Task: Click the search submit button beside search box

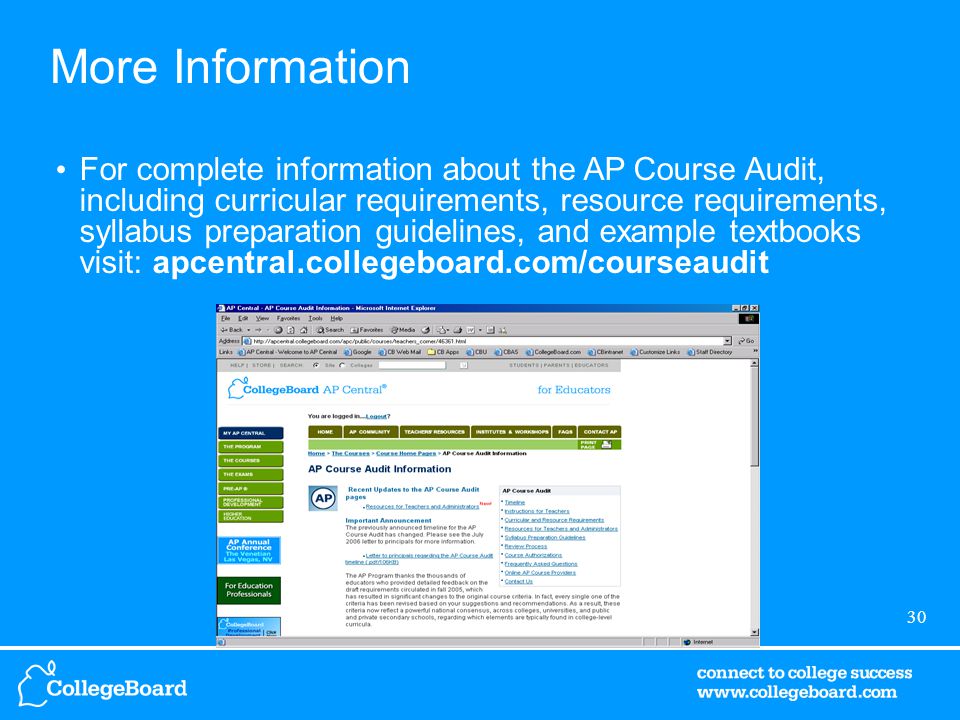Action: [x=463, y=365]
